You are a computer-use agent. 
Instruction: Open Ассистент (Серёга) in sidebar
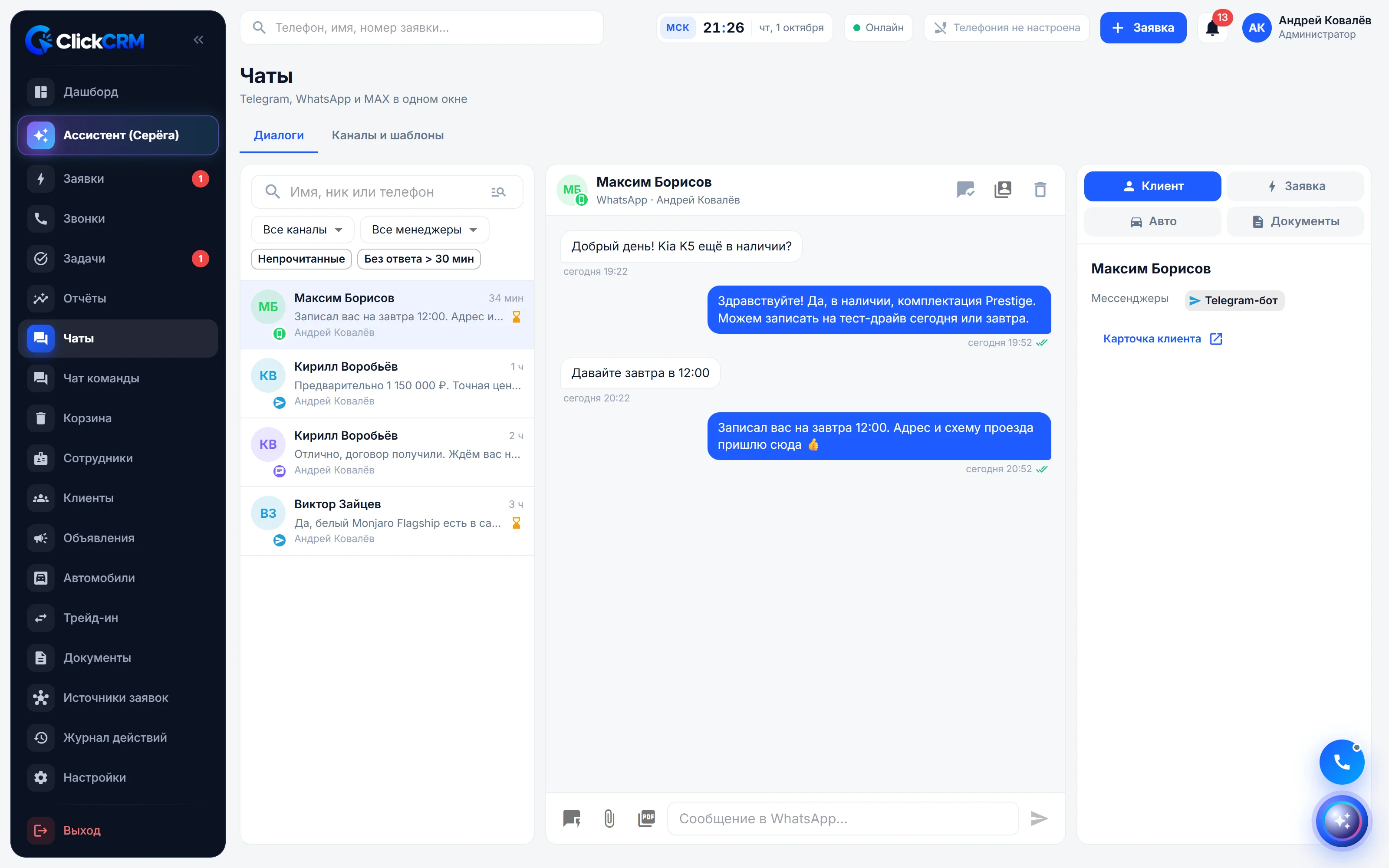[118, 135]
